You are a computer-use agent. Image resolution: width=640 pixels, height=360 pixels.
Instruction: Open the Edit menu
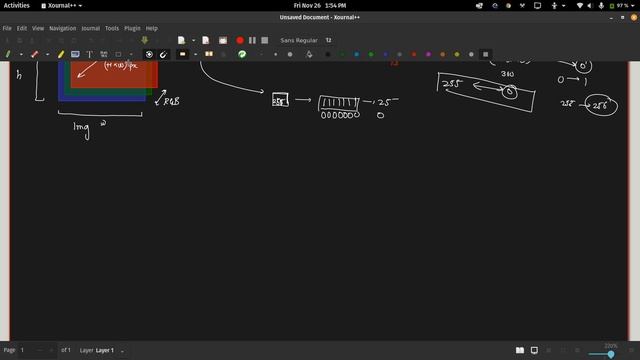(22, 28)
